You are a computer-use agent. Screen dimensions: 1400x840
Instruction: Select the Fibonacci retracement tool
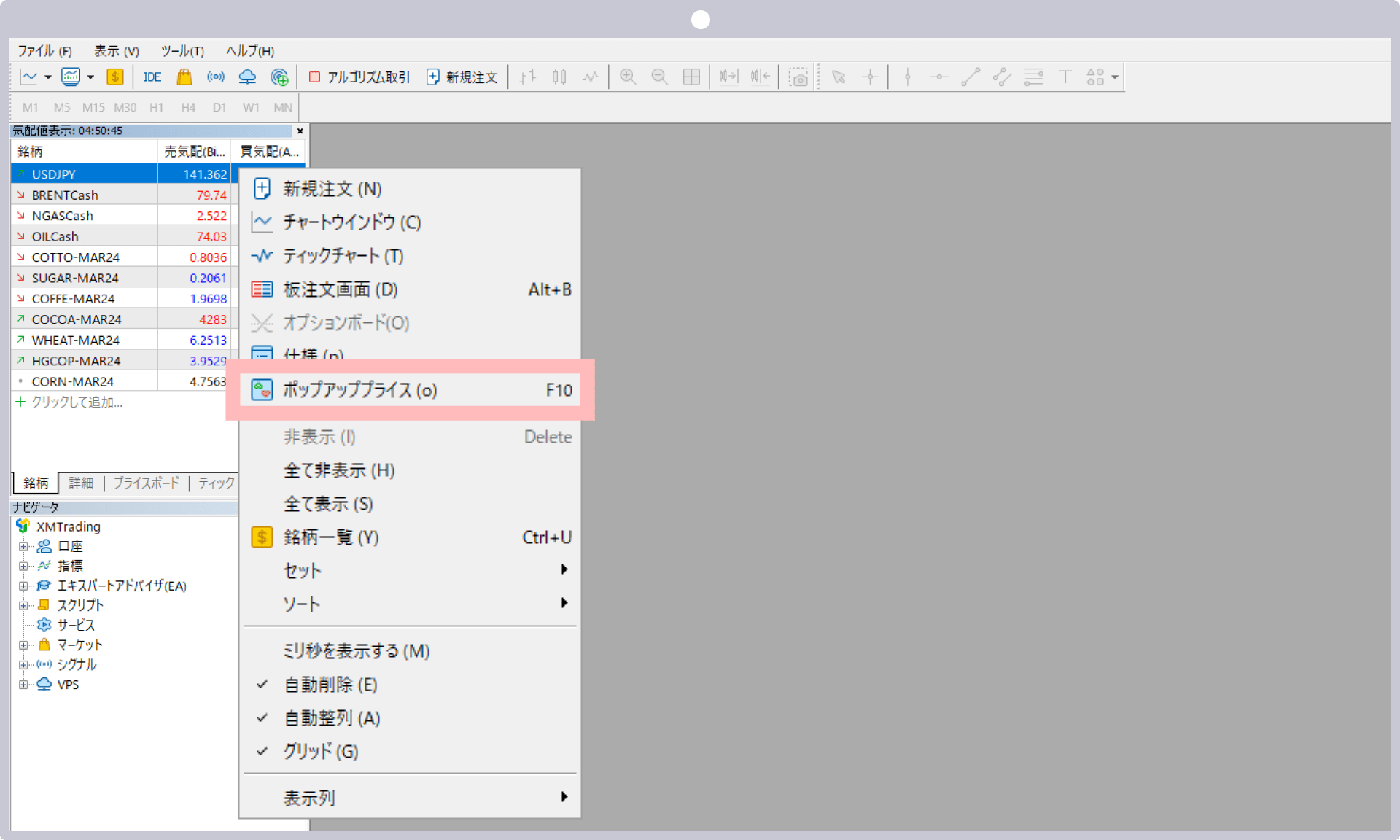click(x=1034, y=77)
